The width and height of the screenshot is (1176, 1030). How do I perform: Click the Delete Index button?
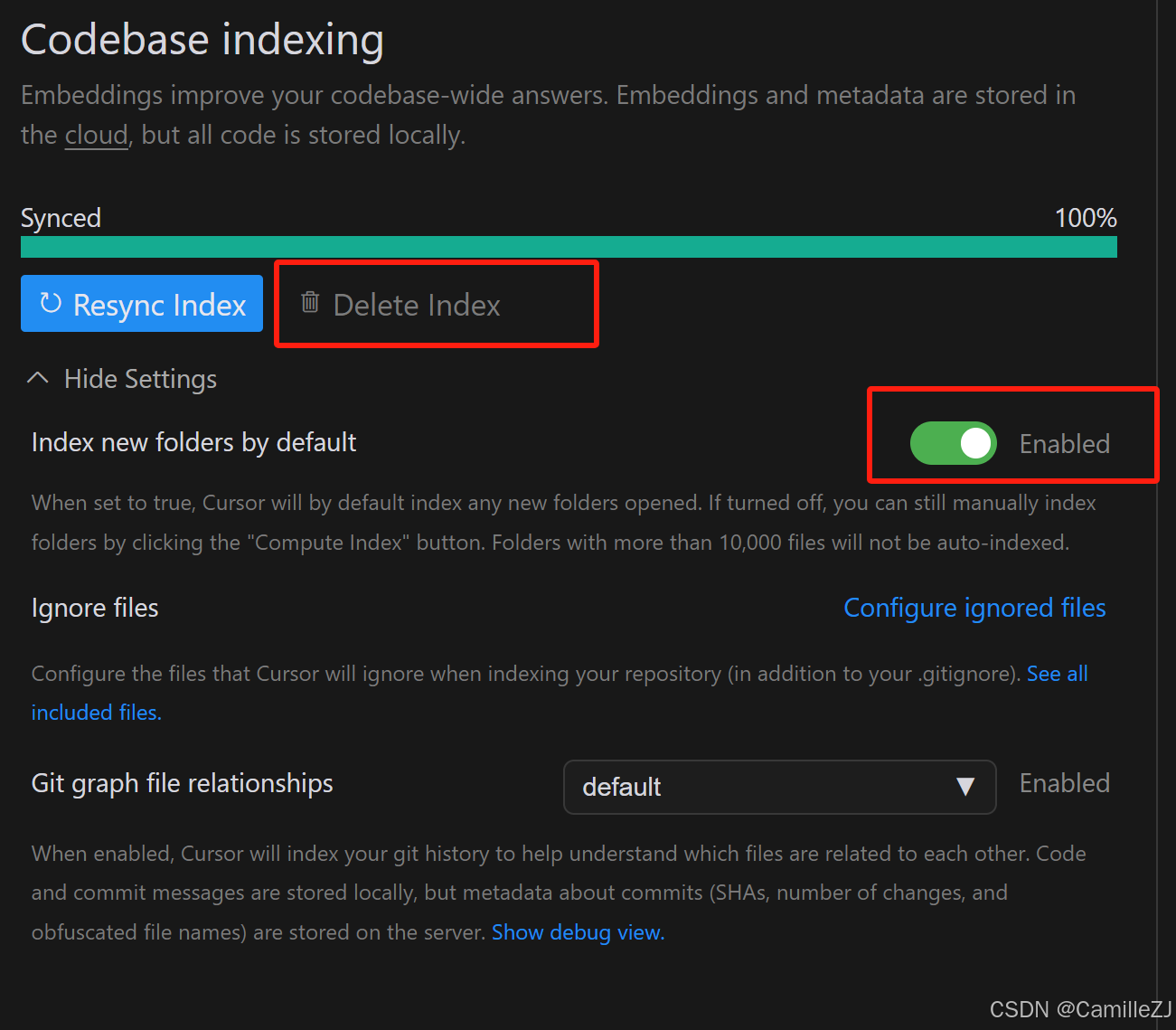400,305
